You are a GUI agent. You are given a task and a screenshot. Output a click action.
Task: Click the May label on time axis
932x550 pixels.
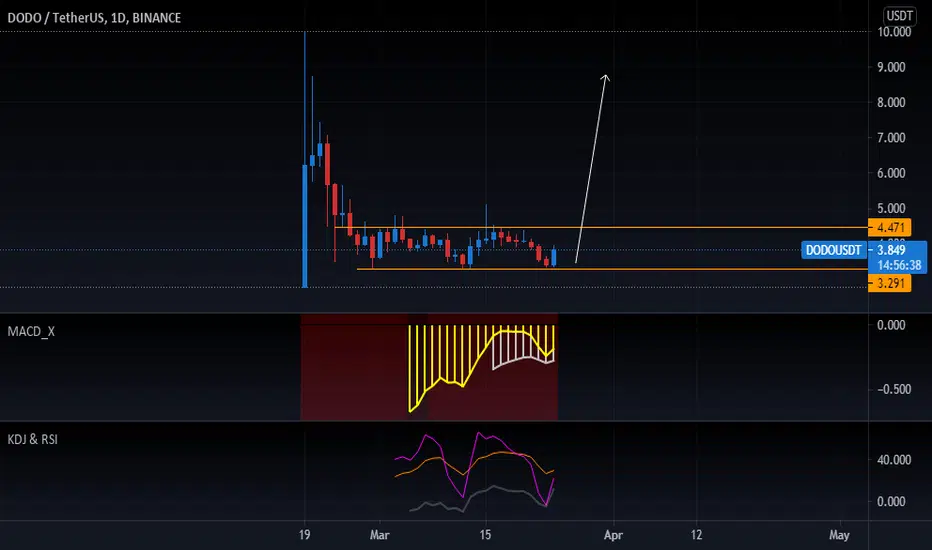(839, 535)
